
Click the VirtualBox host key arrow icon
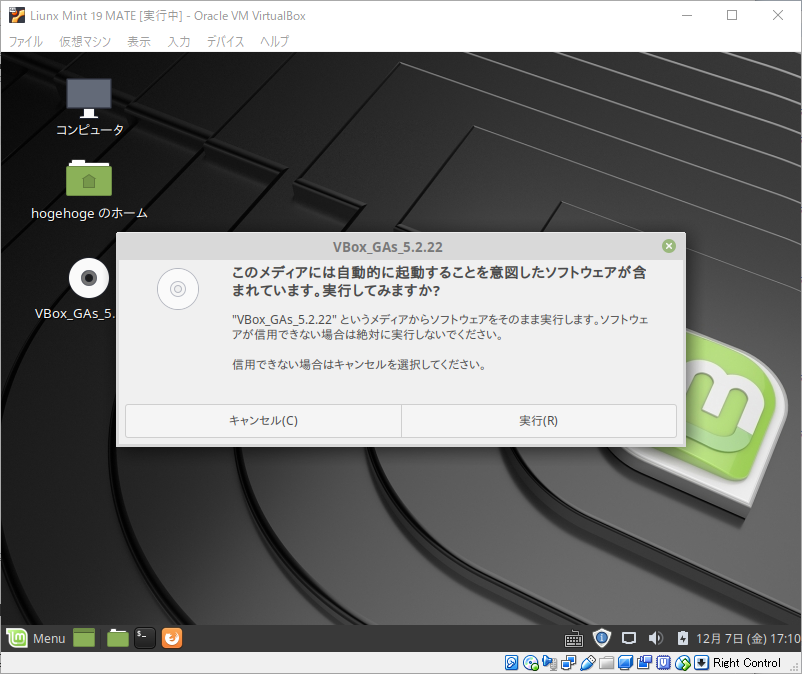click(x=701, y=663)
